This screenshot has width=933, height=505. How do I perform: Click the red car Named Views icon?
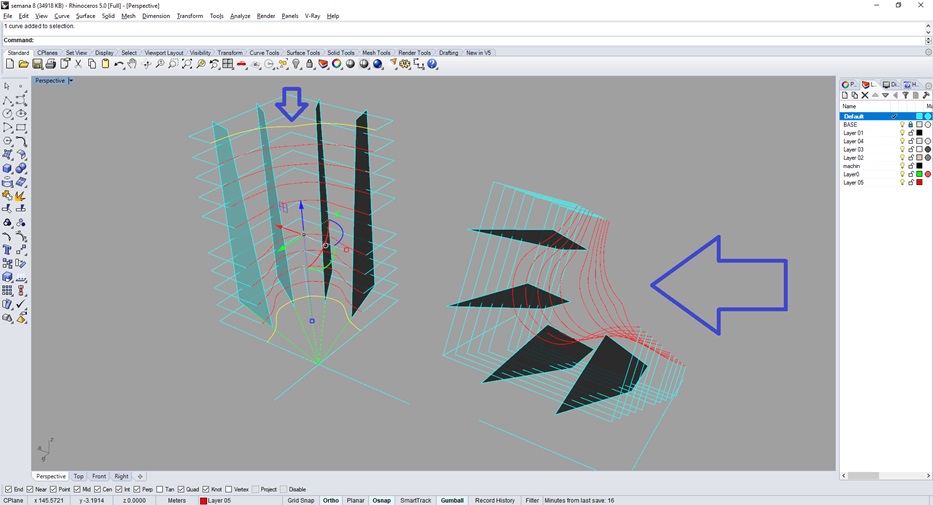242,64
